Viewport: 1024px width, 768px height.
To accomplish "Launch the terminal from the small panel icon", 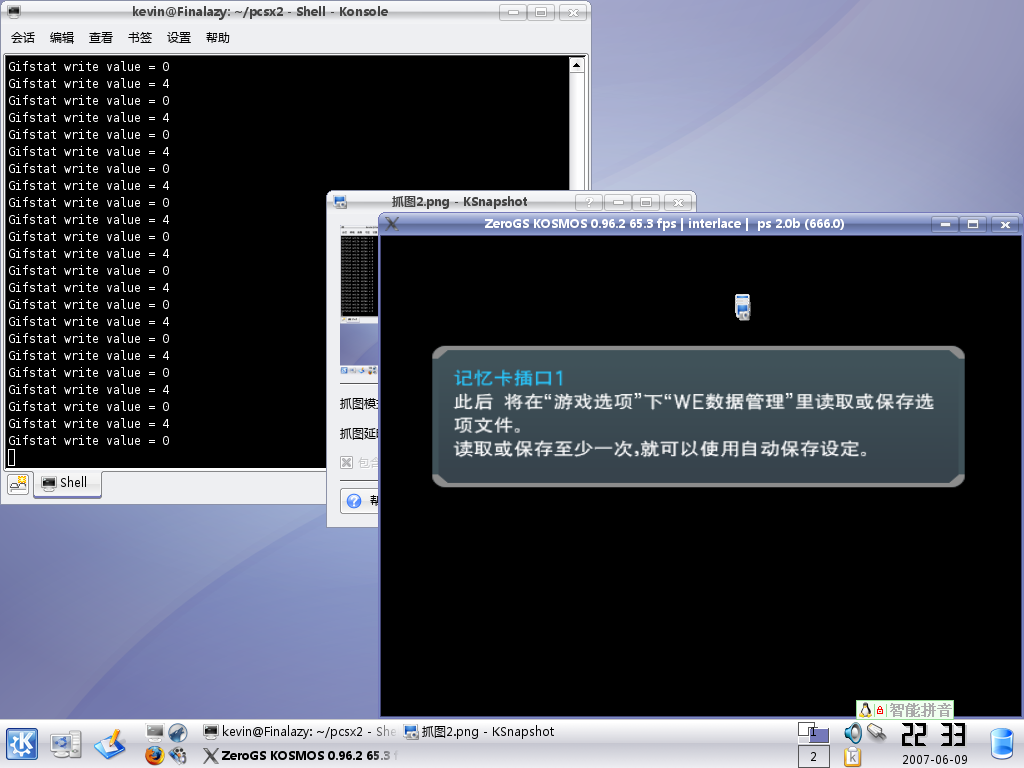I will tap(155, 732).
